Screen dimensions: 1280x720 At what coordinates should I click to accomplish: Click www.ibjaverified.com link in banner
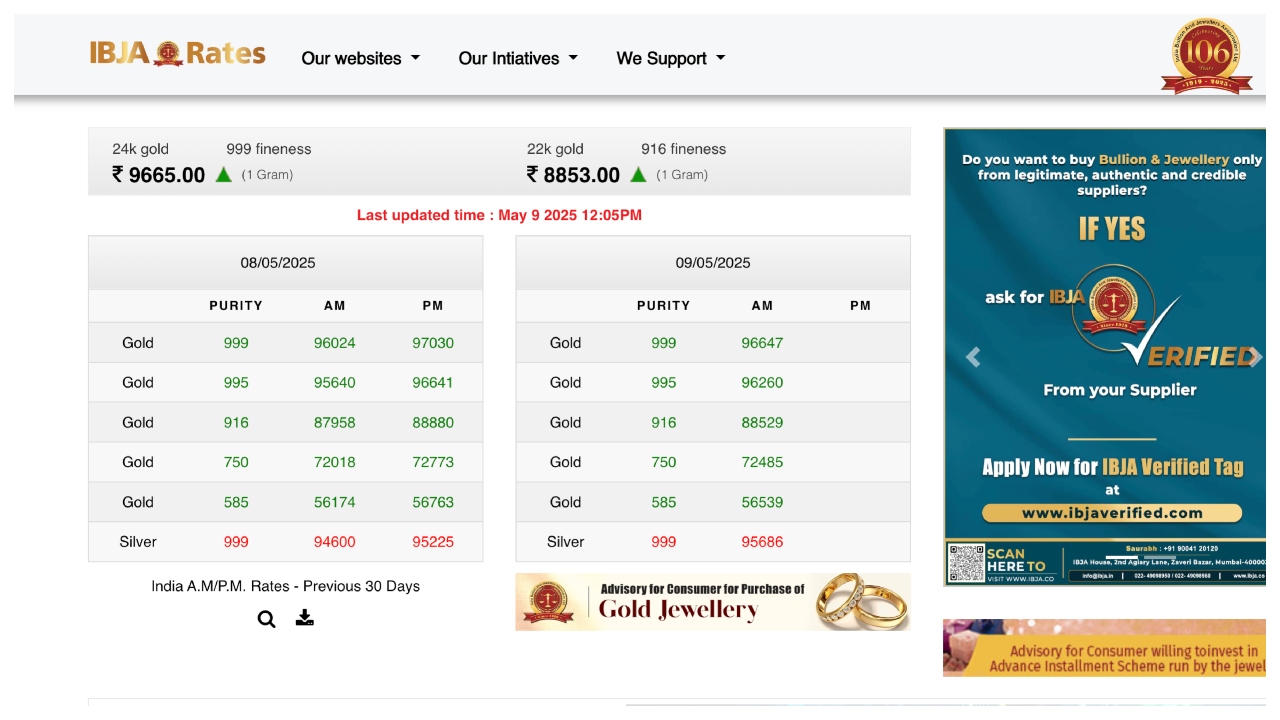point(1111,513)
